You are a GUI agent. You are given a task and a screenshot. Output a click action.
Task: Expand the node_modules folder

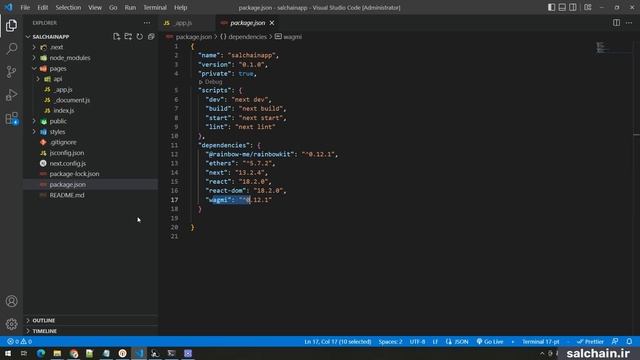pos(34,58)
